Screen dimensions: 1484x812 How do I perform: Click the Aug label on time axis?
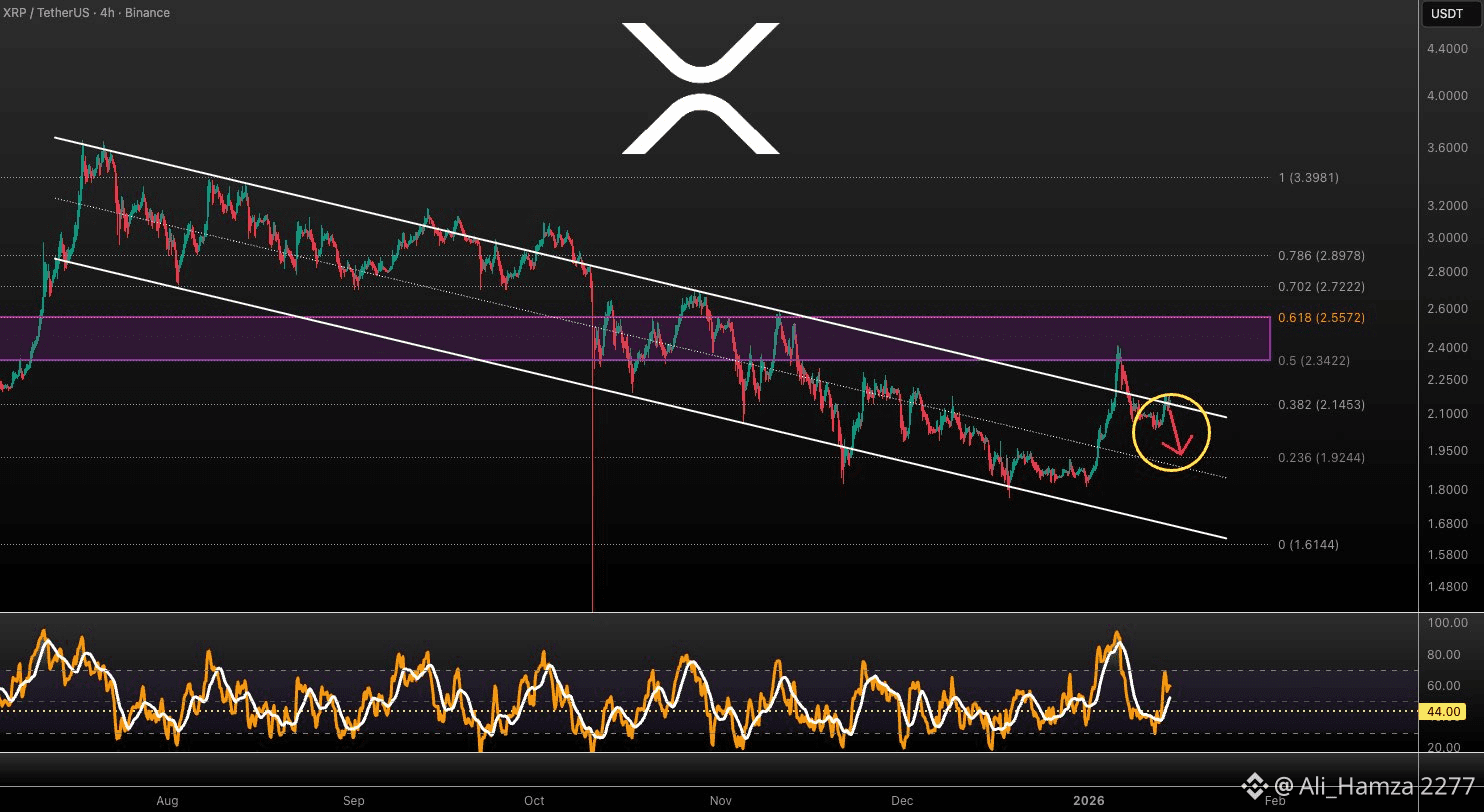[167, 801]
